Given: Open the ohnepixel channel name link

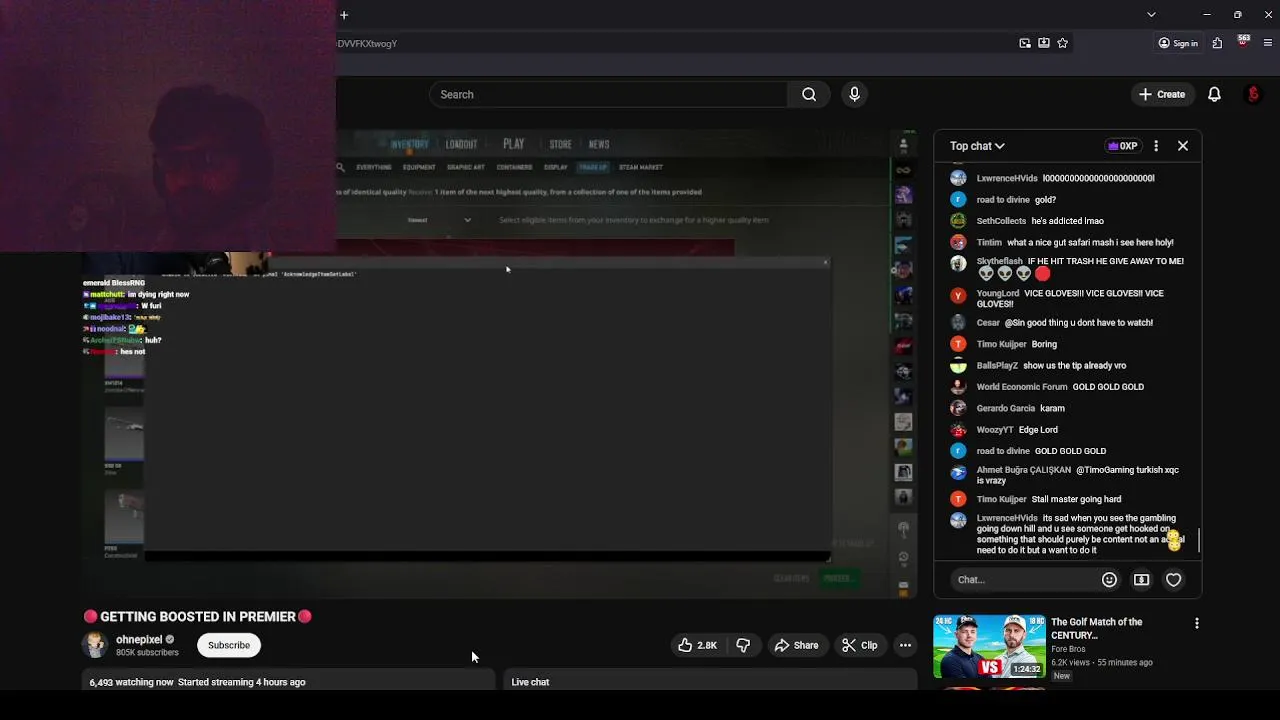Looking at the screenshot, I should (x=139, y=639).
